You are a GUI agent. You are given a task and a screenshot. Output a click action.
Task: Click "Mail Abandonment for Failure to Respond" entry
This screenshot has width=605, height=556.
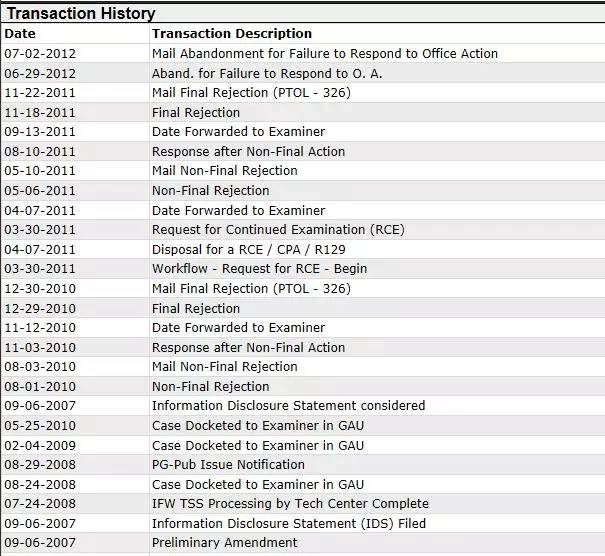pyautogui.click(x=324, y=54)
